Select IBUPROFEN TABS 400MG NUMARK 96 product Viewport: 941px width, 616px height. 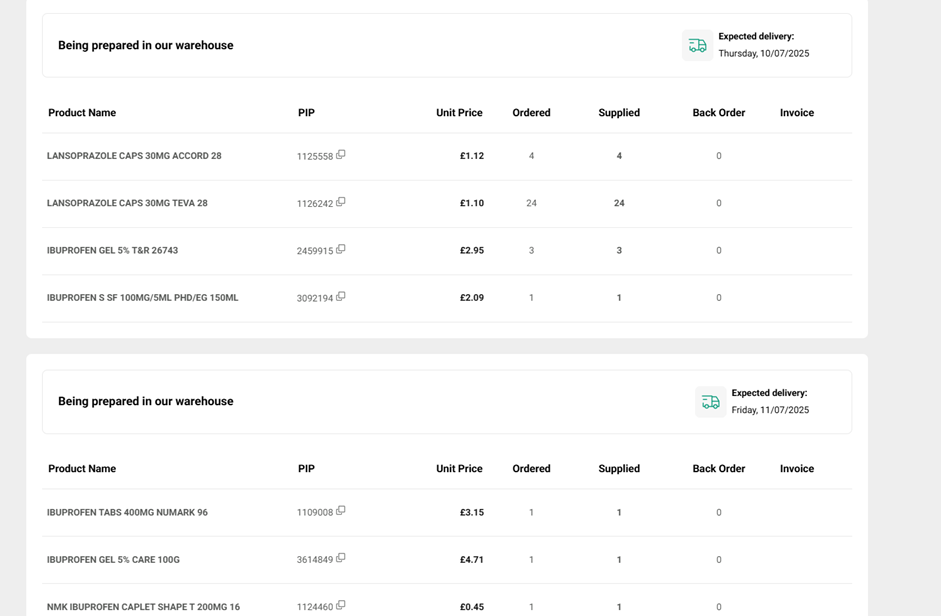(127, 513)
